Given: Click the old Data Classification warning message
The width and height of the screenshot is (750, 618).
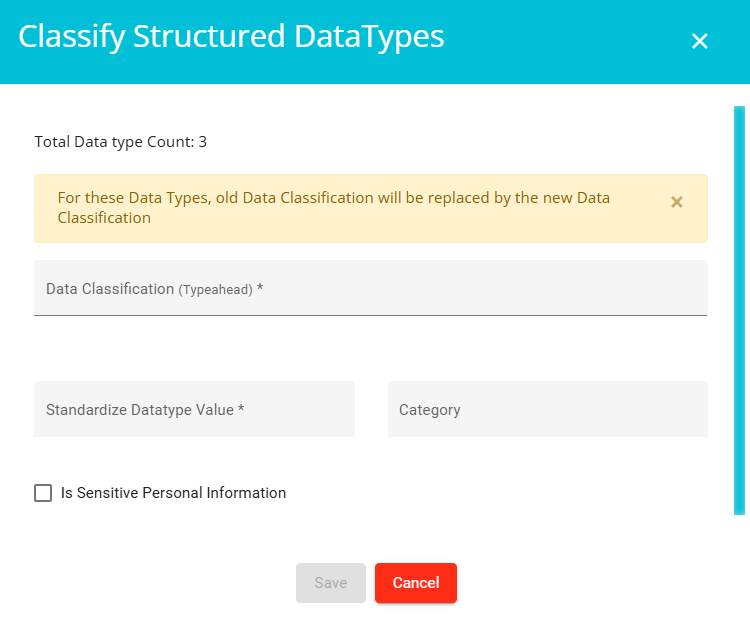Looking at the screenshot, I should pos(333,208).
